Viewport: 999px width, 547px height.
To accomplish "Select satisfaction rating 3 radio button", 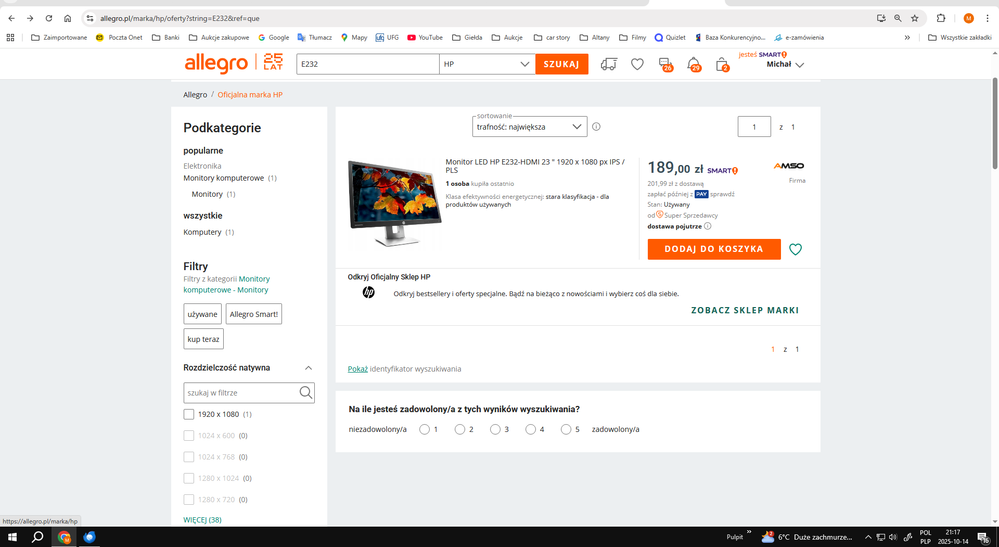I will tap(496, 429).
